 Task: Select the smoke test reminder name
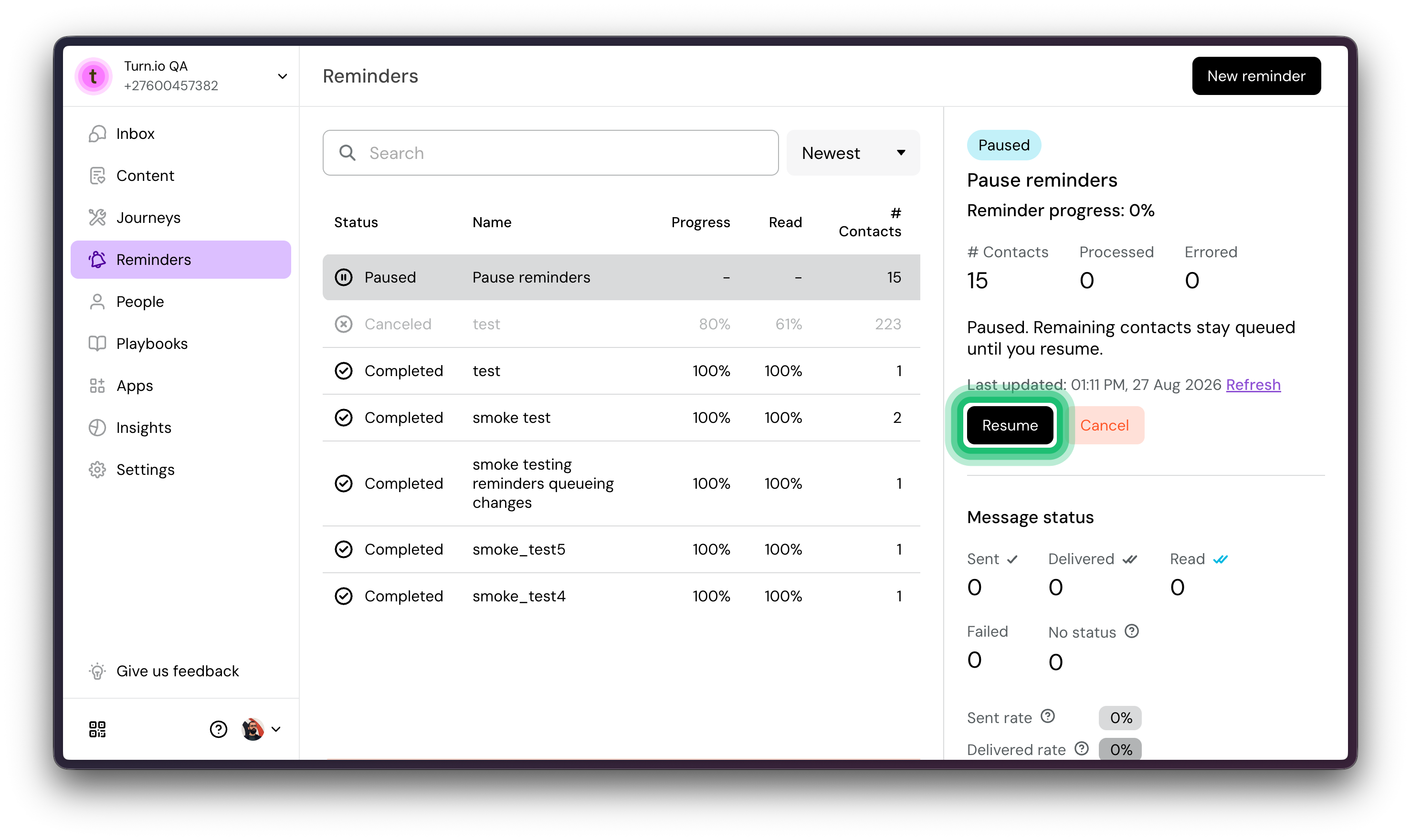pos(511,418)
